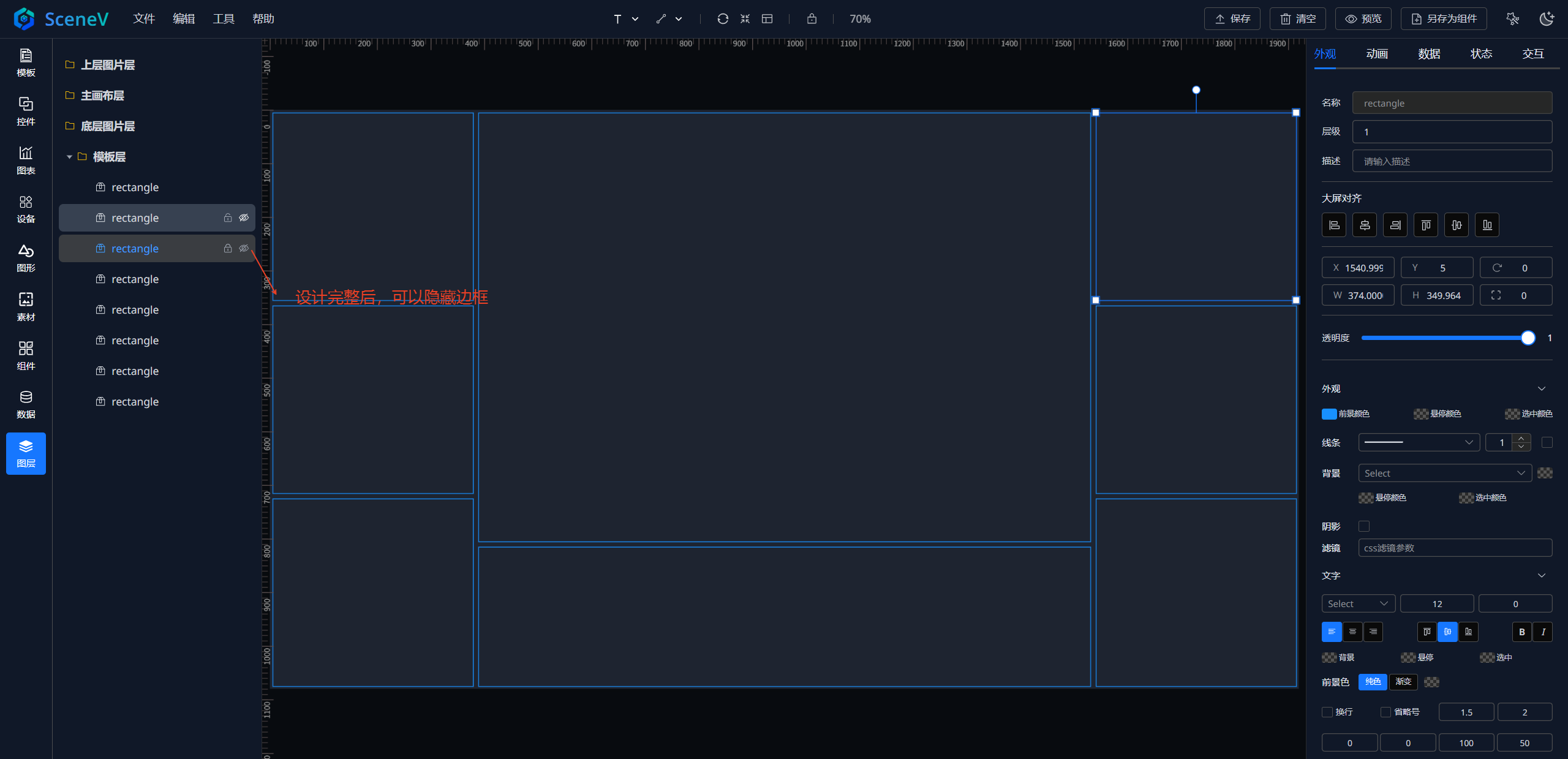Open the 素材 materials sidebar panel

(26, 306)
